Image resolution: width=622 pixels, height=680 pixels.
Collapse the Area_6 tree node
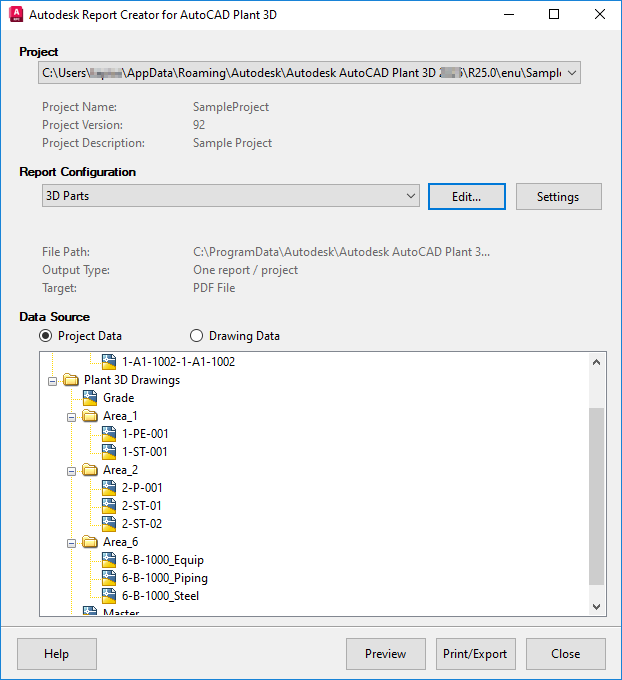click(71, 543)
